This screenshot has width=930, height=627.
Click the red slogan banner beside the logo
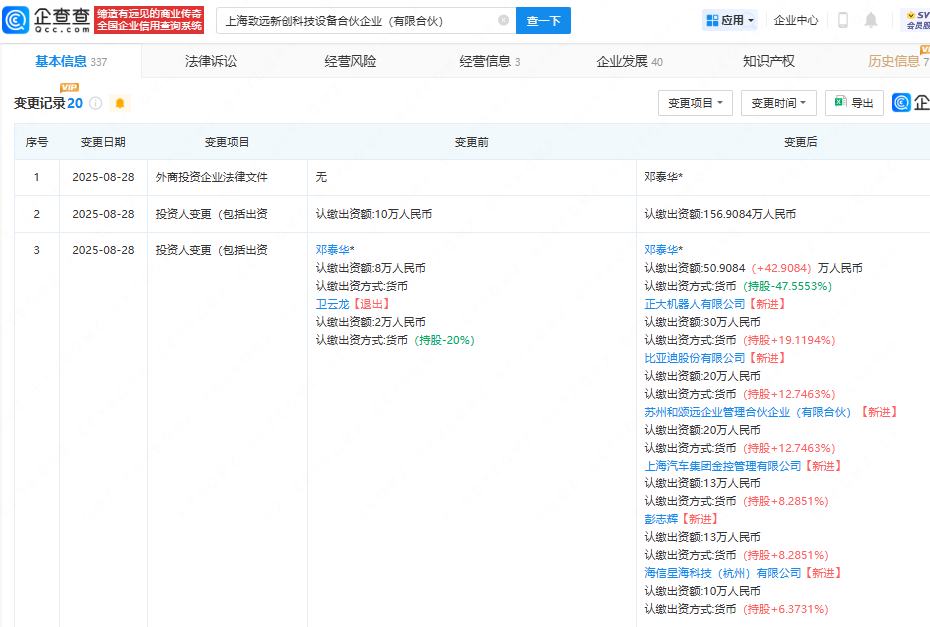coord(149,20)
